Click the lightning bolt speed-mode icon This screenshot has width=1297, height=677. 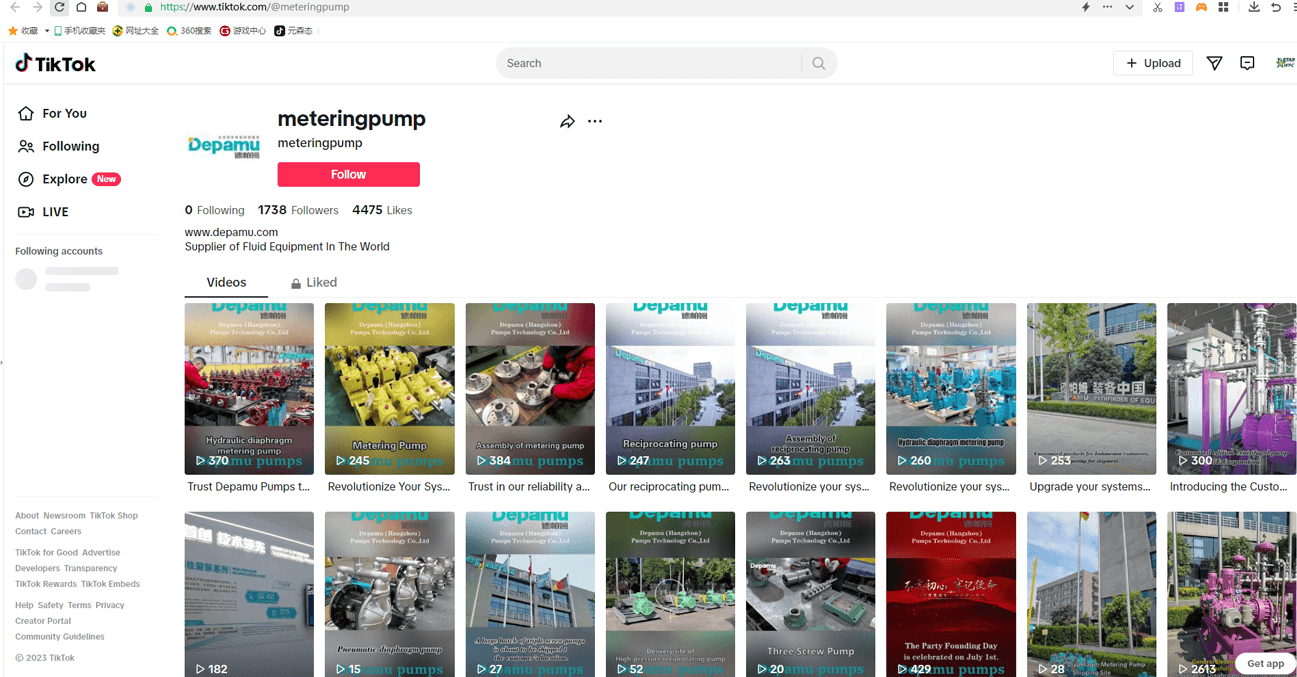1086,7
